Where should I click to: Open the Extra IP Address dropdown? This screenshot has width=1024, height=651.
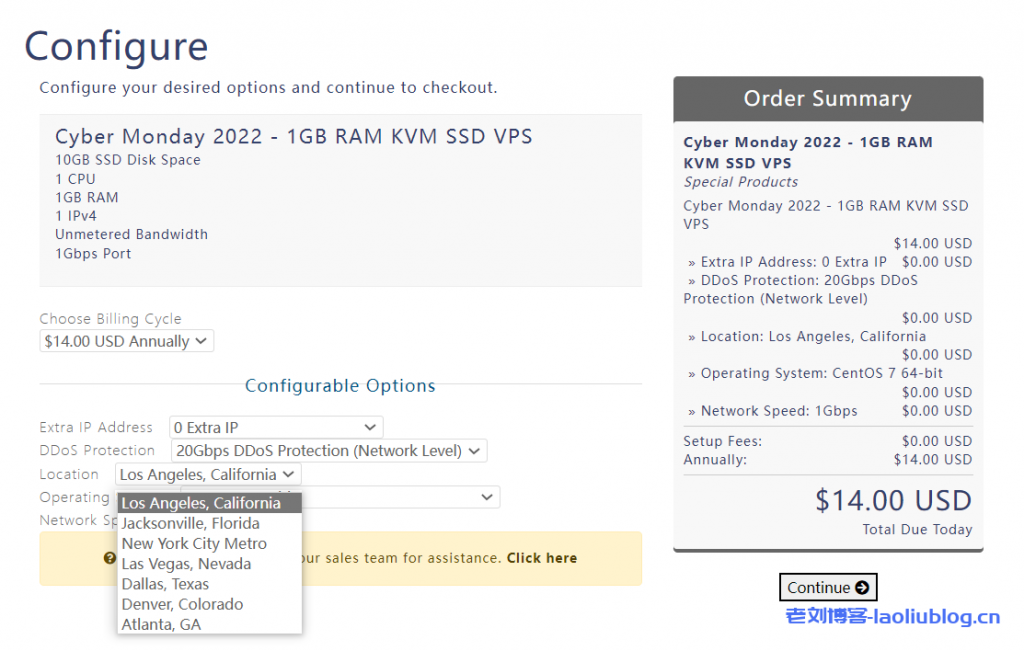click(276, 427)
